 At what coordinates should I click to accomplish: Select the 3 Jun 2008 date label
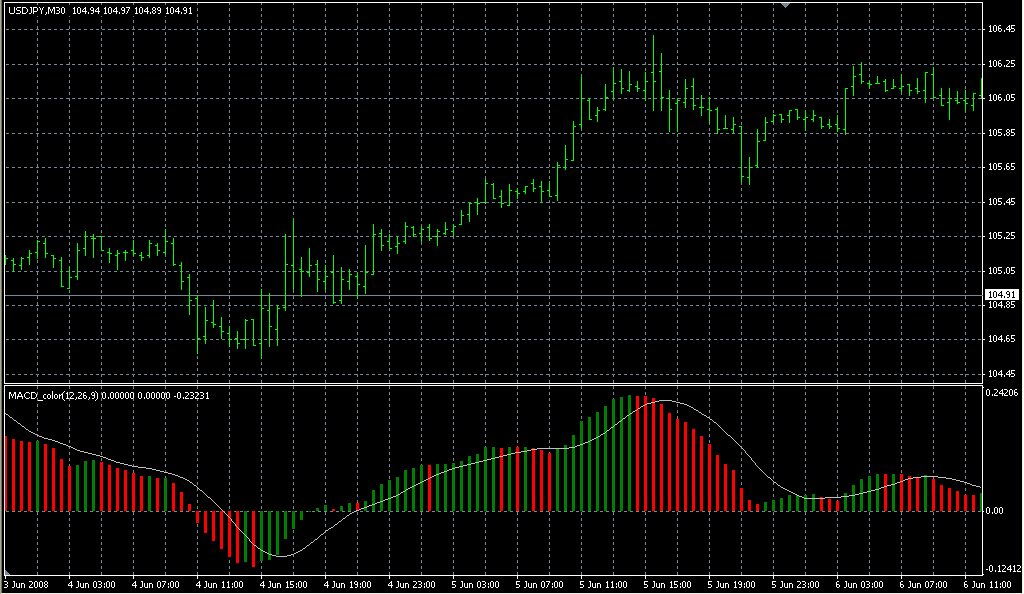click(26, 584)
